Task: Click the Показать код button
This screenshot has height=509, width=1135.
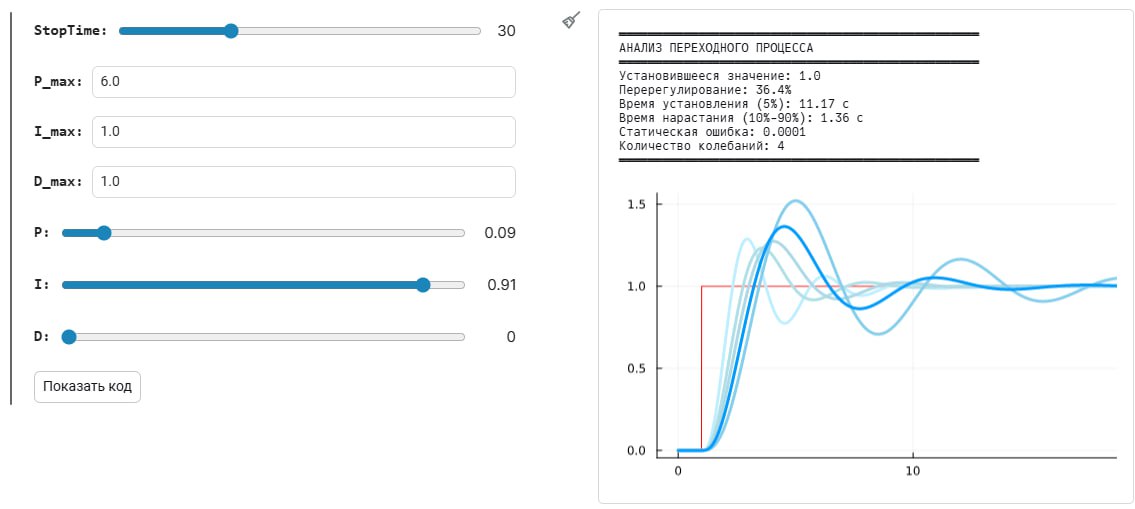Action: click(88, 387)
